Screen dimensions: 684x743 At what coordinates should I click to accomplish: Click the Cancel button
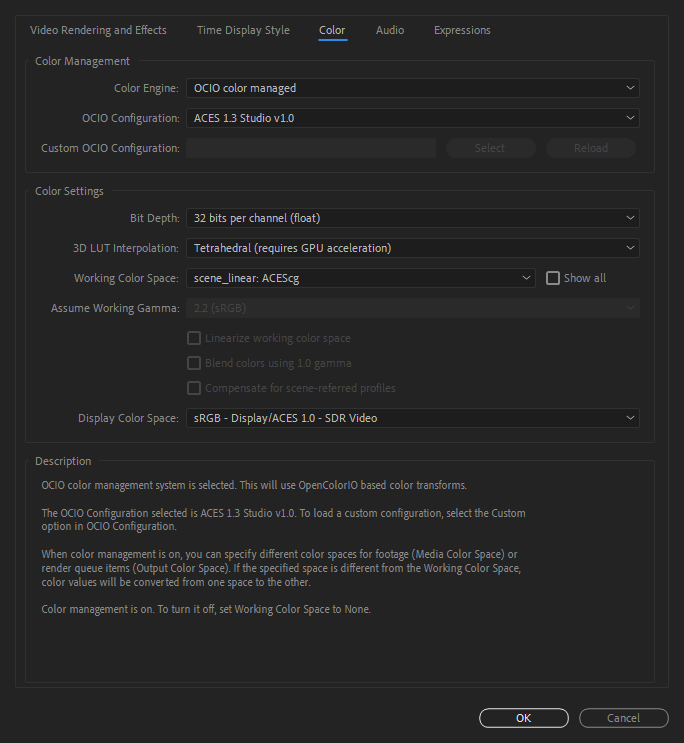pos(623,718)
